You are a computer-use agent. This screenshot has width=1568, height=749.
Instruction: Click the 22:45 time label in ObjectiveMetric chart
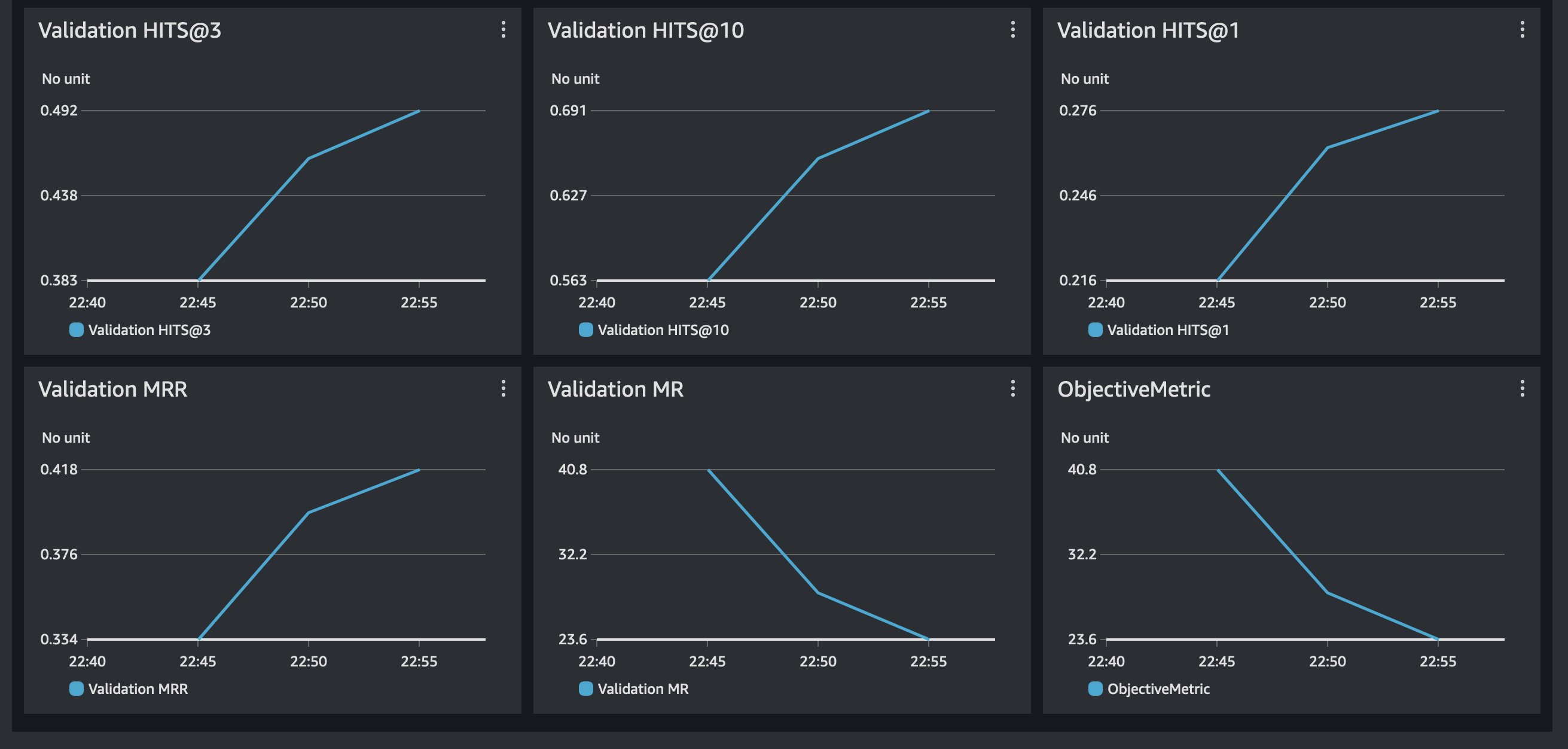(1217, 662)
